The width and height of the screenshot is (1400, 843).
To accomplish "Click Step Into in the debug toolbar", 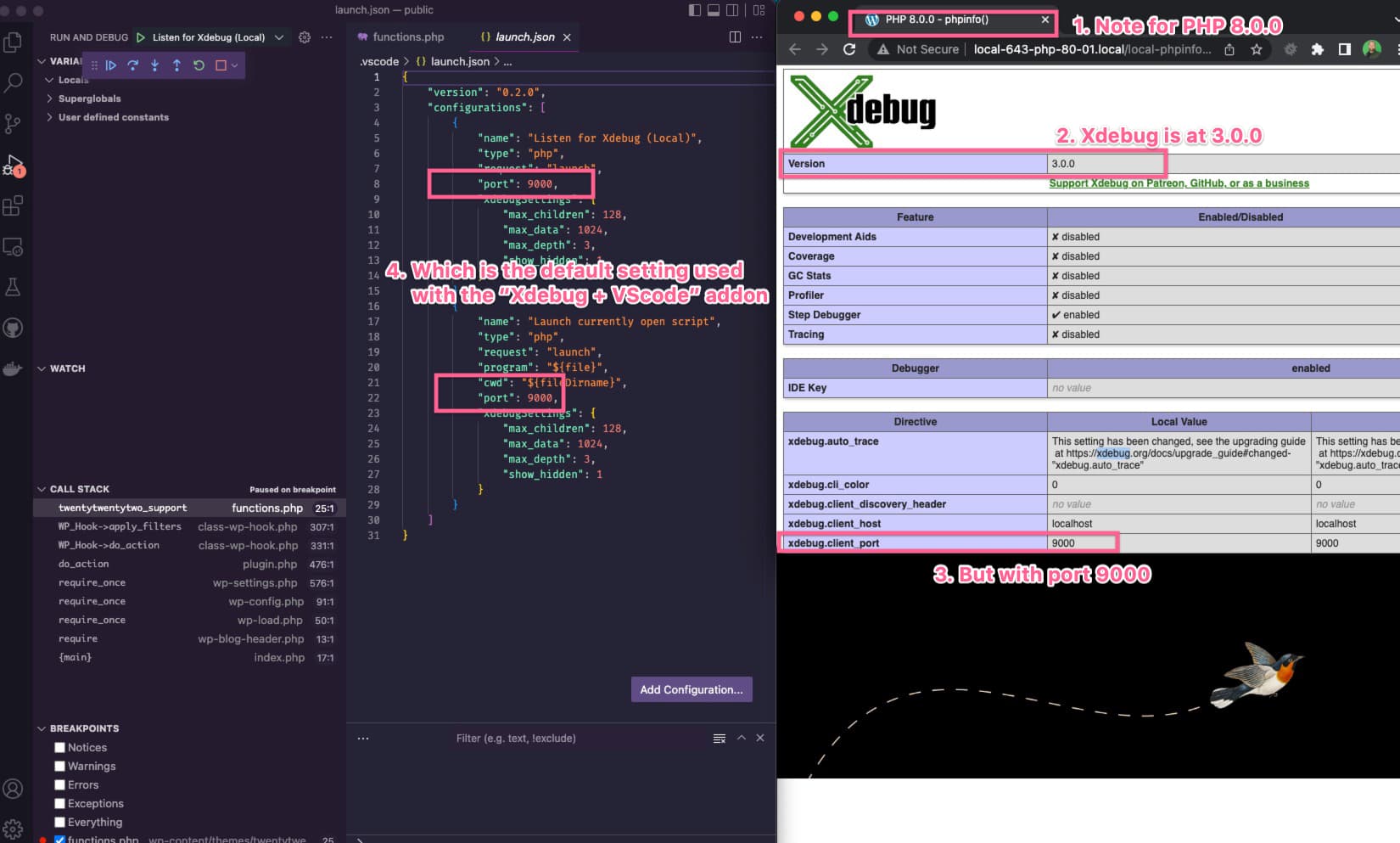I will pyautogui.click(x=154, y=65).
